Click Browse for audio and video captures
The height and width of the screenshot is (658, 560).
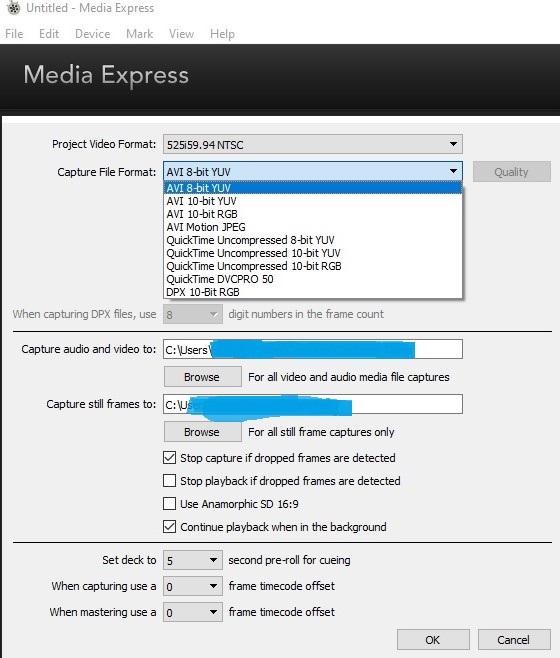[x=202, y=377]
